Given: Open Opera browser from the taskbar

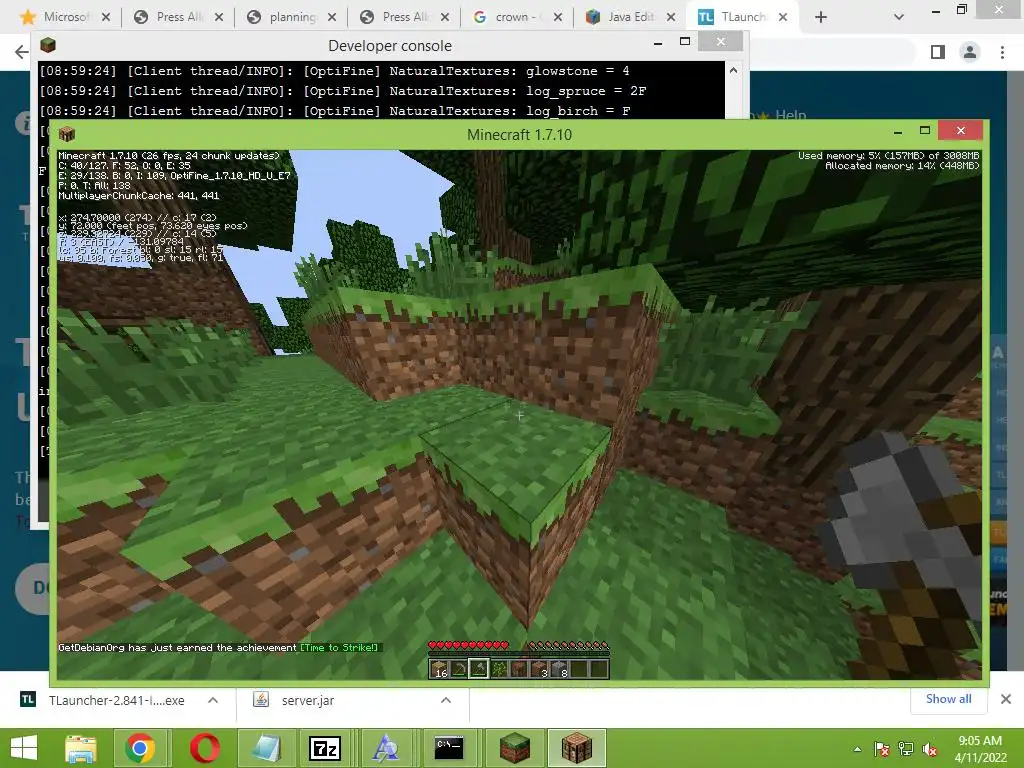Looking at the screenshot, I should click(x=205, y=748).
